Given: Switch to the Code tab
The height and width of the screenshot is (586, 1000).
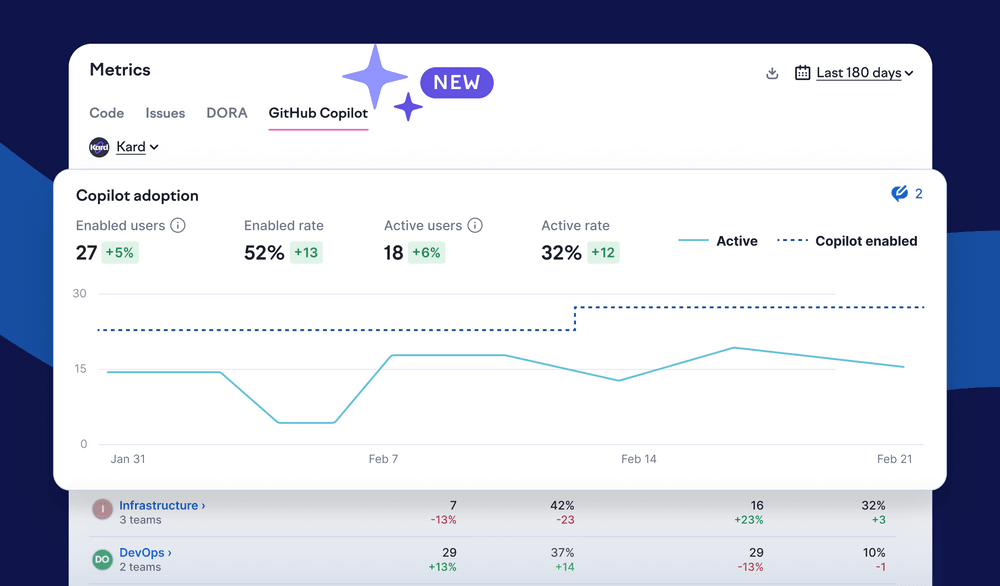Looking at the screenshot, I should click(107, 113).
